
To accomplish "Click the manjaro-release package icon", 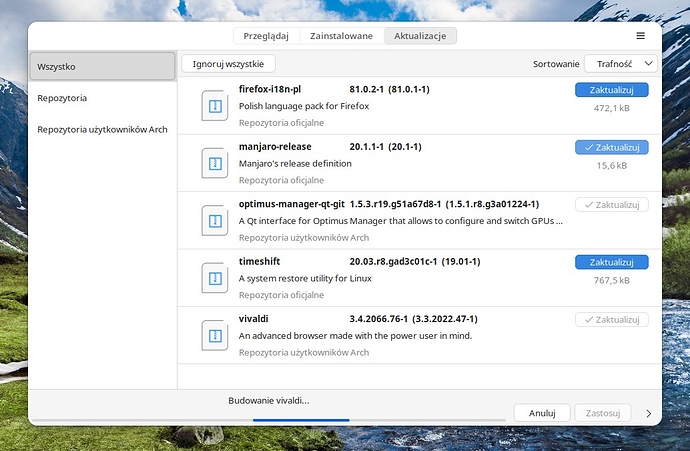I will coord(215,163).
